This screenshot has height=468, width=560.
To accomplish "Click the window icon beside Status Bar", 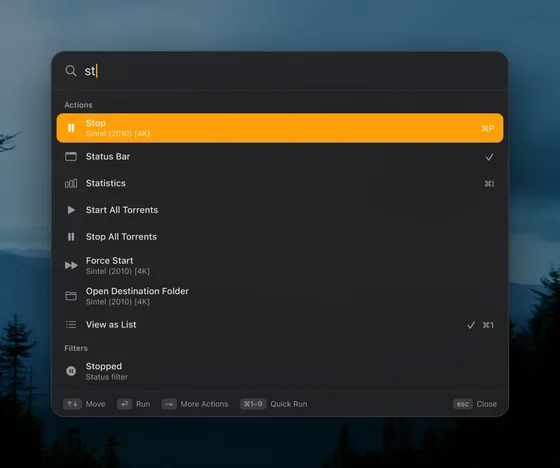I will [71, 156].
